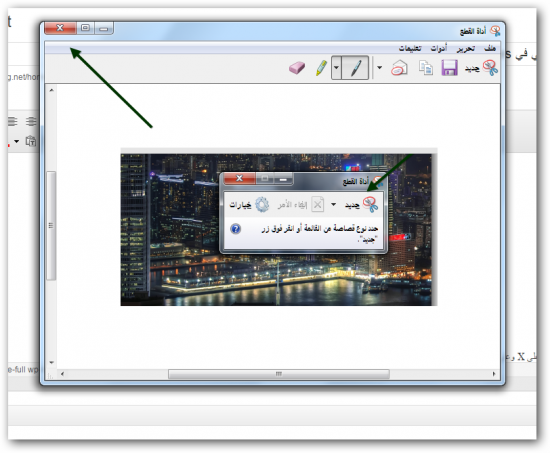Copy the snip to clipboard

coord(426,68)
